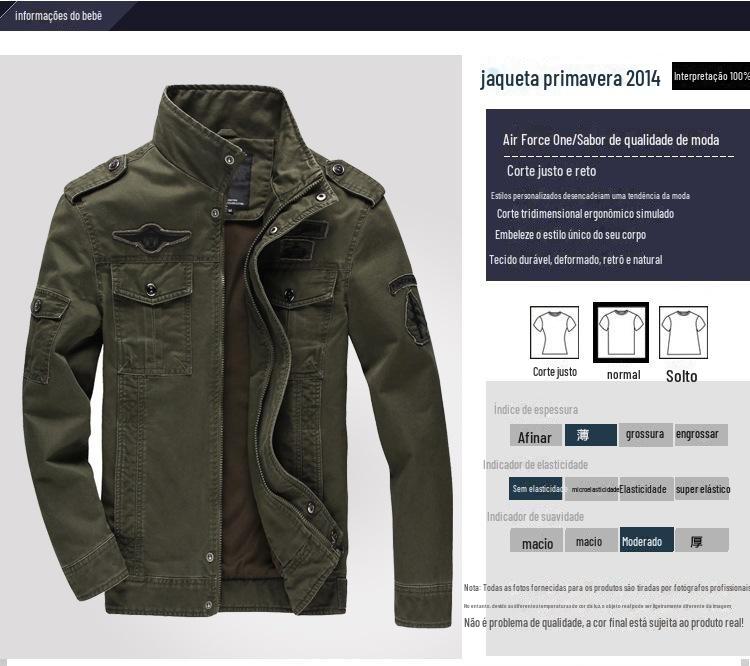
Task: Choose the grossura thickness option
Action: (645, 435)
